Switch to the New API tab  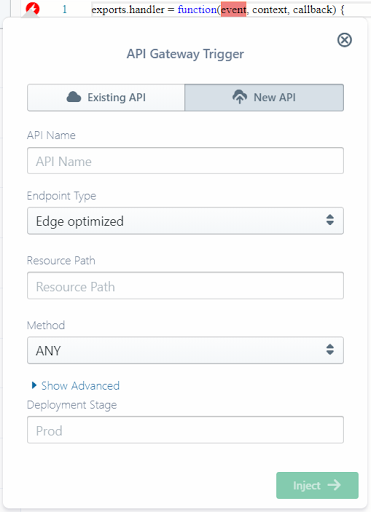(264, 97)
